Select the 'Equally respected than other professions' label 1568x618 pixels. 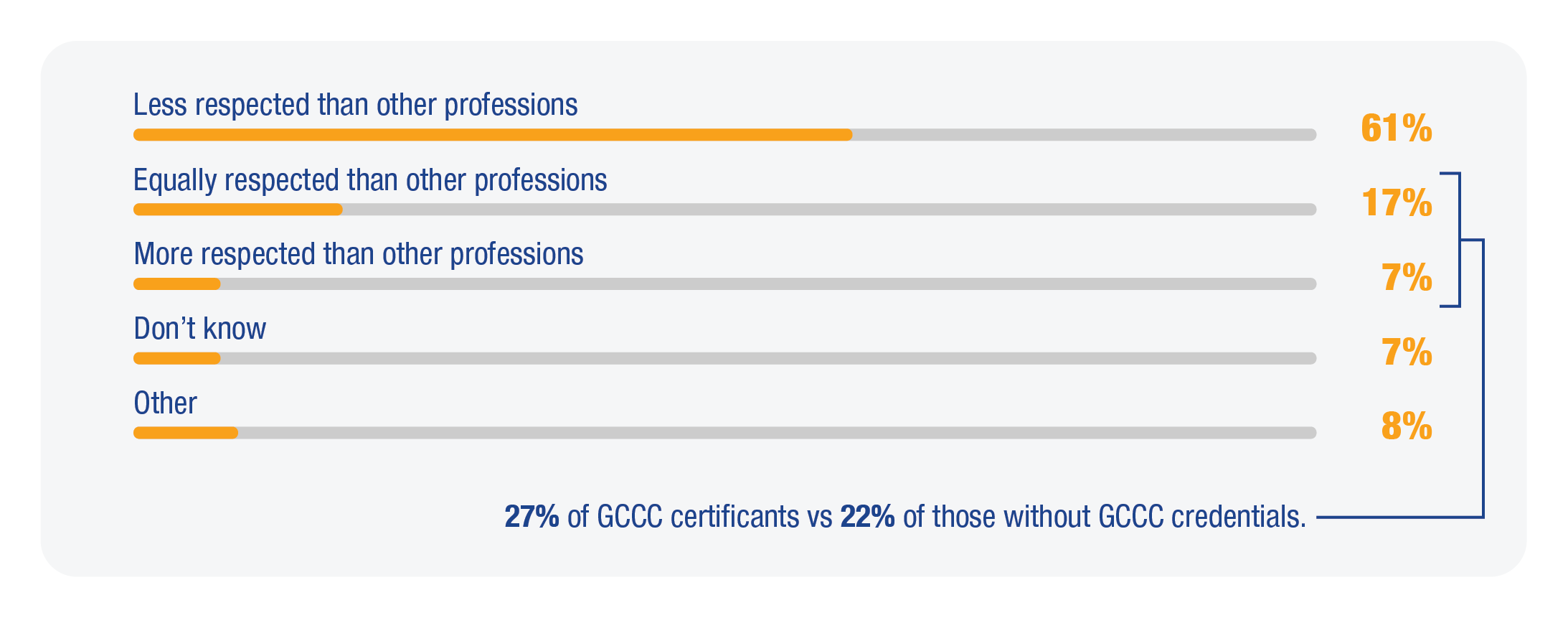click(x=370, y=180)
